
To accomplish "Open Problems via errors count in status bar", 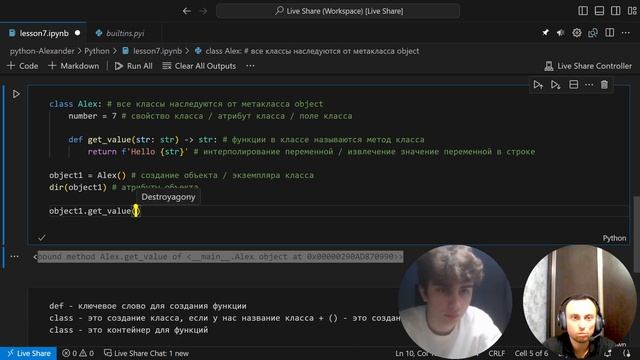I will pyautogui.click(x=69, y=353).
